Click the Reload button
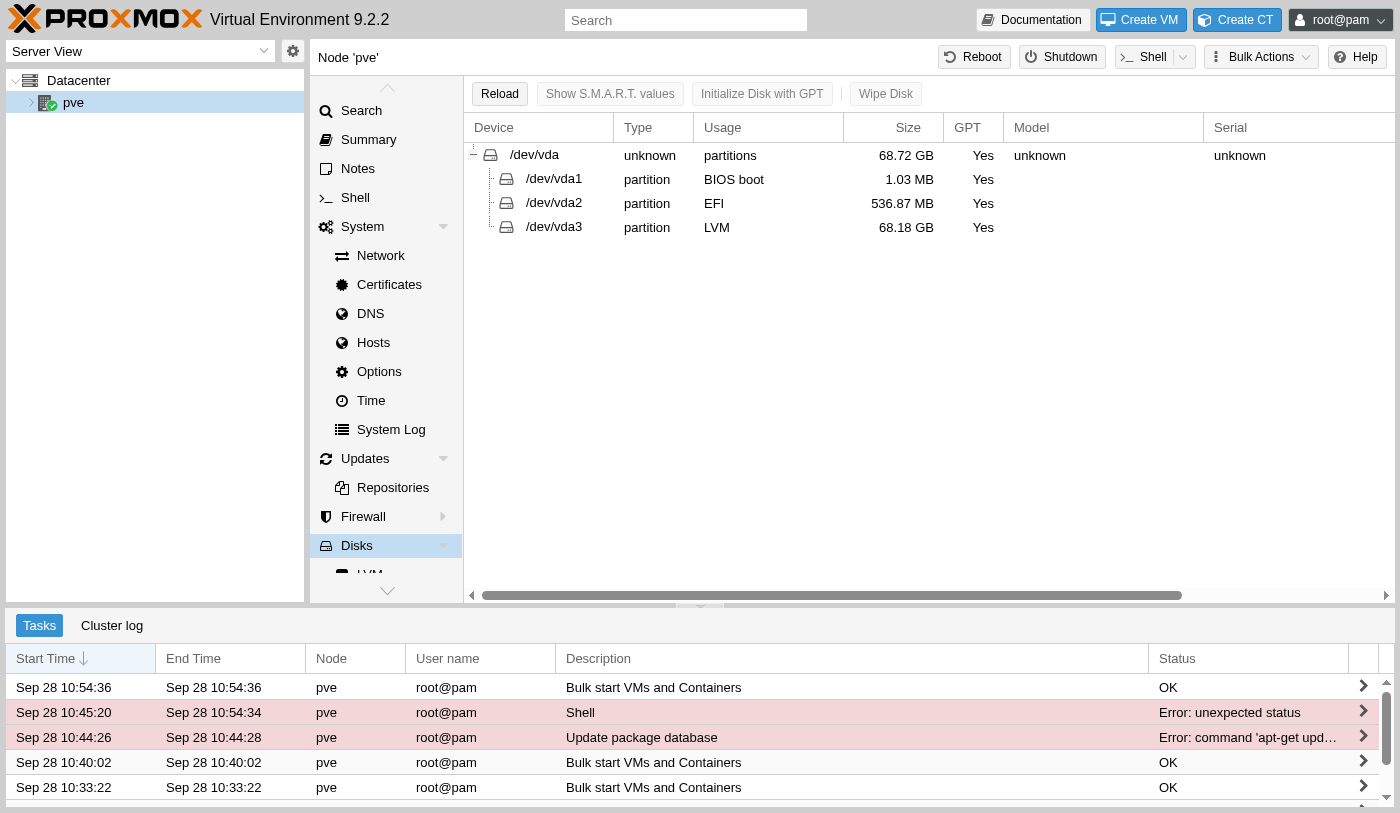Viewport: 1400px width, 813px height. click(500, 94)
